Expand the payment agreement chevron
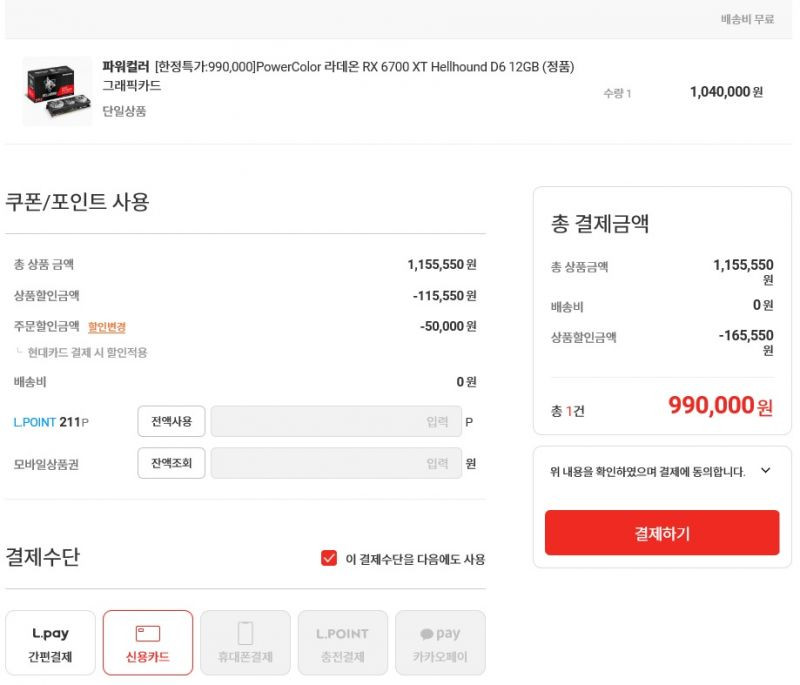This screenshot has height=685, width=800. click(765, 470)
